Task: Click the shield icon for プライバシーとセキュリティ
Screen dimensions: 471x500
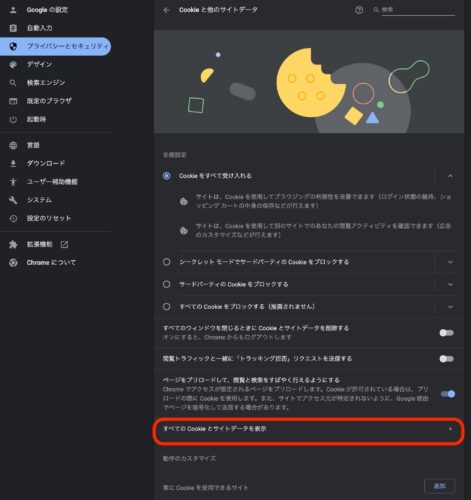Action: pyautogui.click(x=13, y=46)
